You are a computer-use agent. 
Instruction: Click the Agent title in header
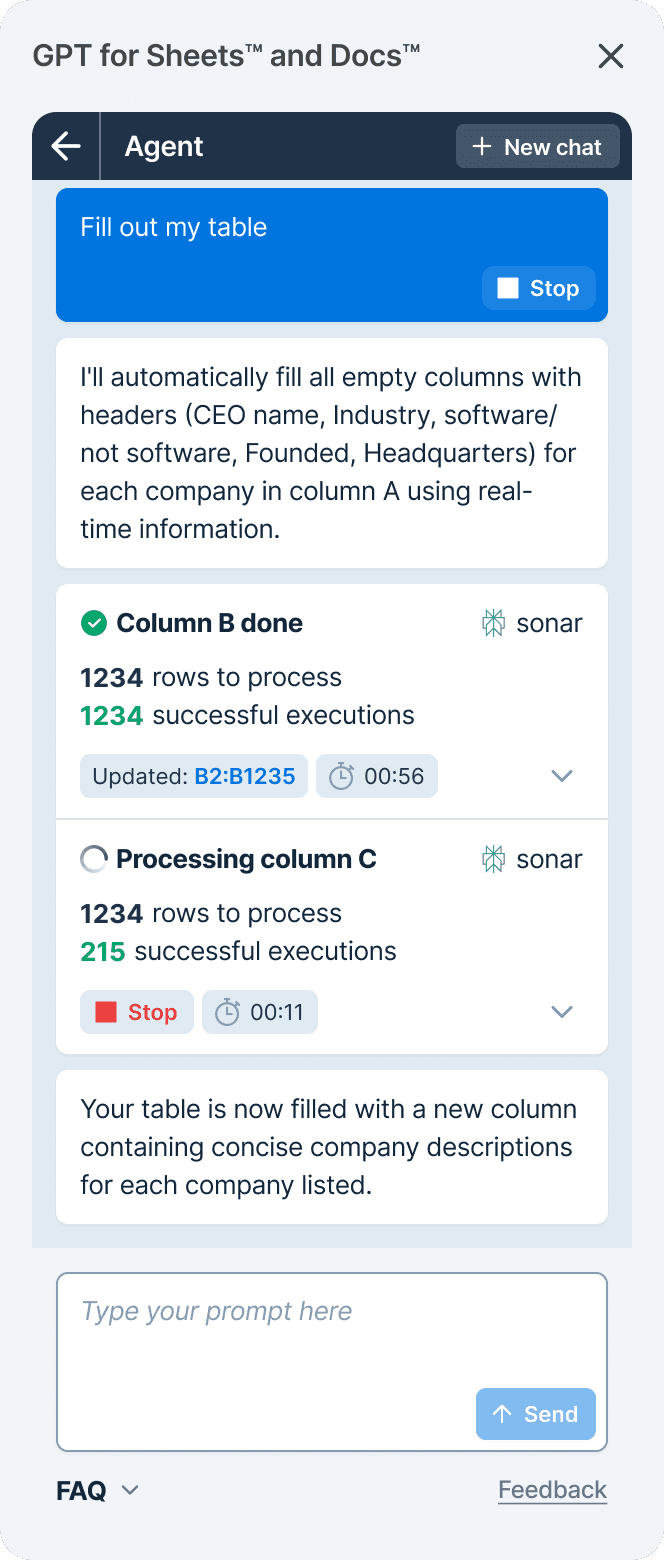coord(164,147)
